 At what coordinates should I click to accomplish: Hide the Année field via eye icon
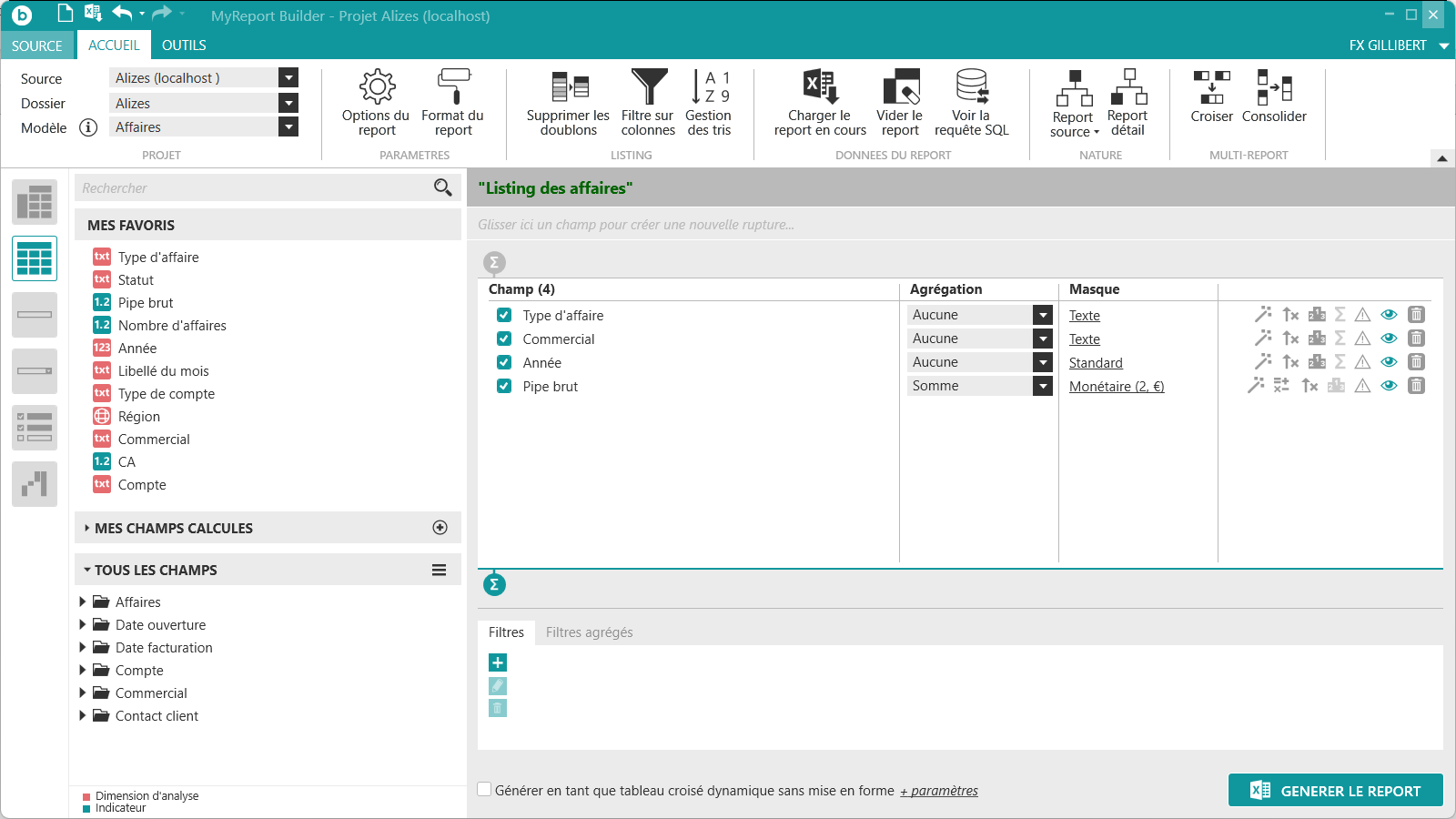(x=1389, y=362)
